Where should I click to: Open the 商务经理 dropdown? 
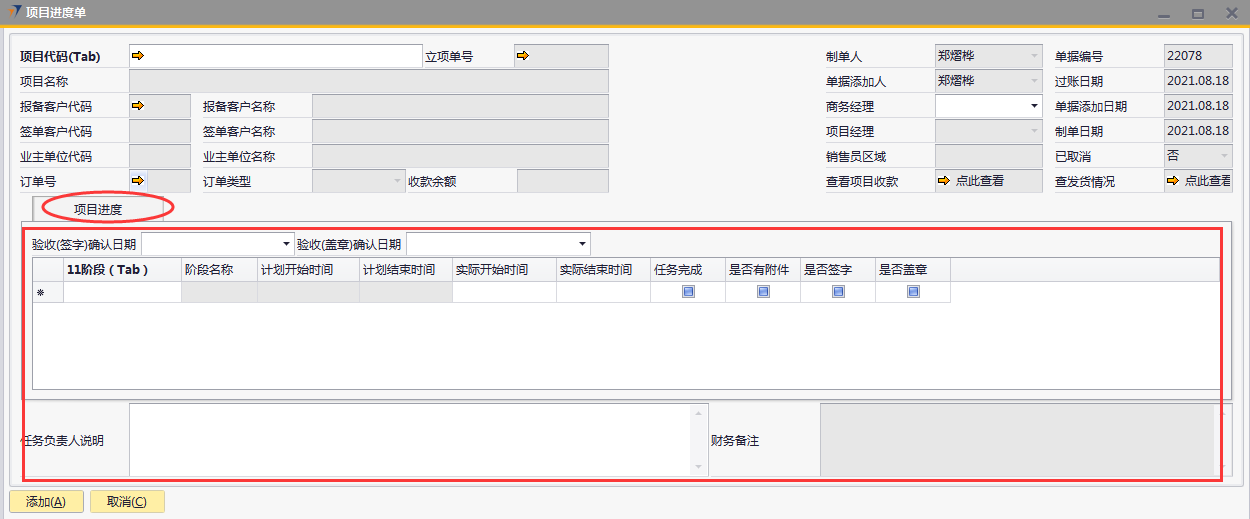coord(1033,106)
